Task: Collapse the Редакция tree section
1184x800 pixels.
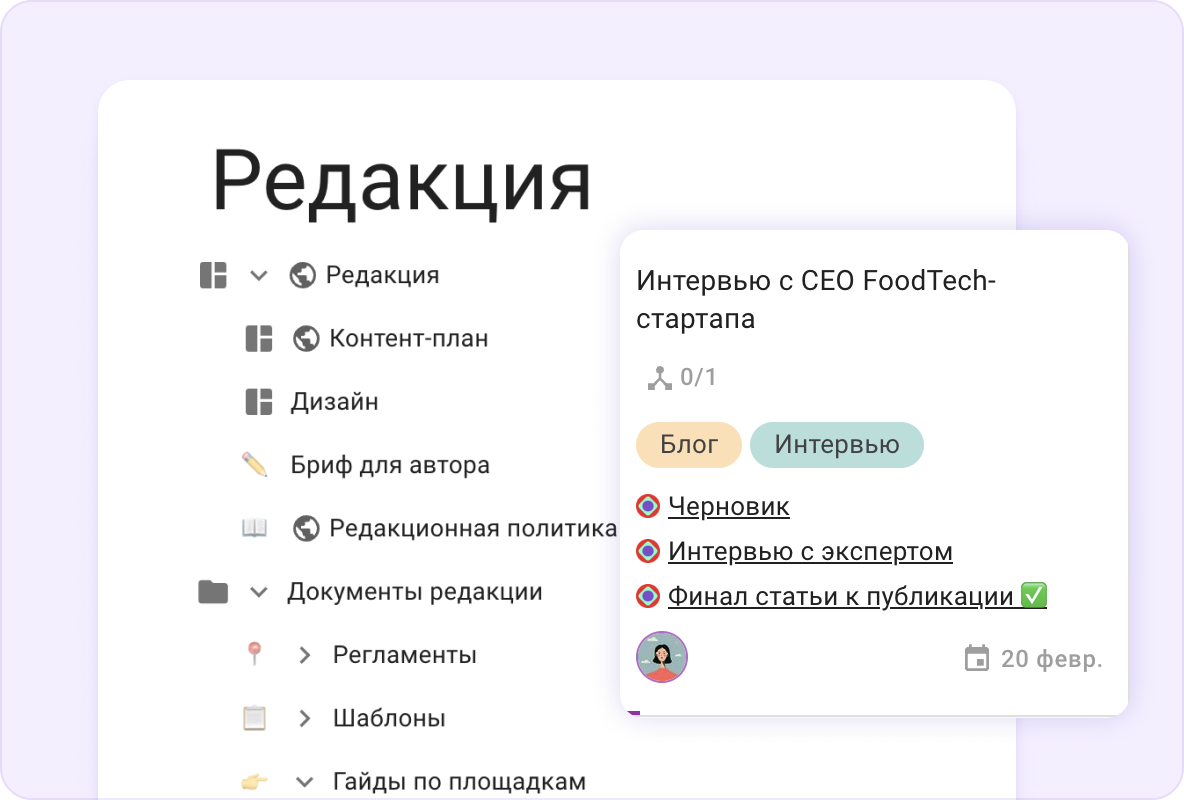Action: pos(259,275)
